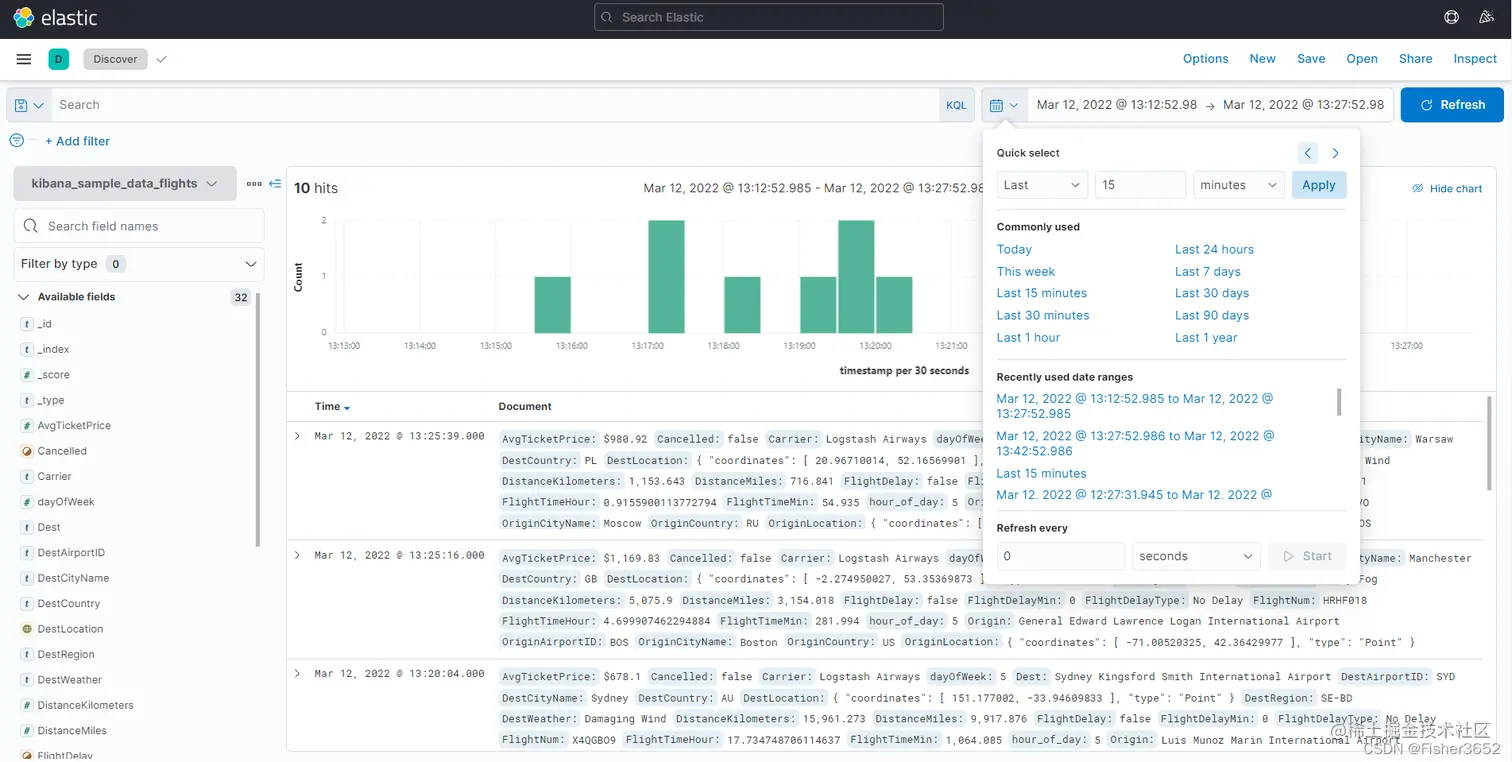The width and height of the screenshot is (1512, 762).
Task: Open the minutes time unit dropdown
Action: pos(1238,185)
